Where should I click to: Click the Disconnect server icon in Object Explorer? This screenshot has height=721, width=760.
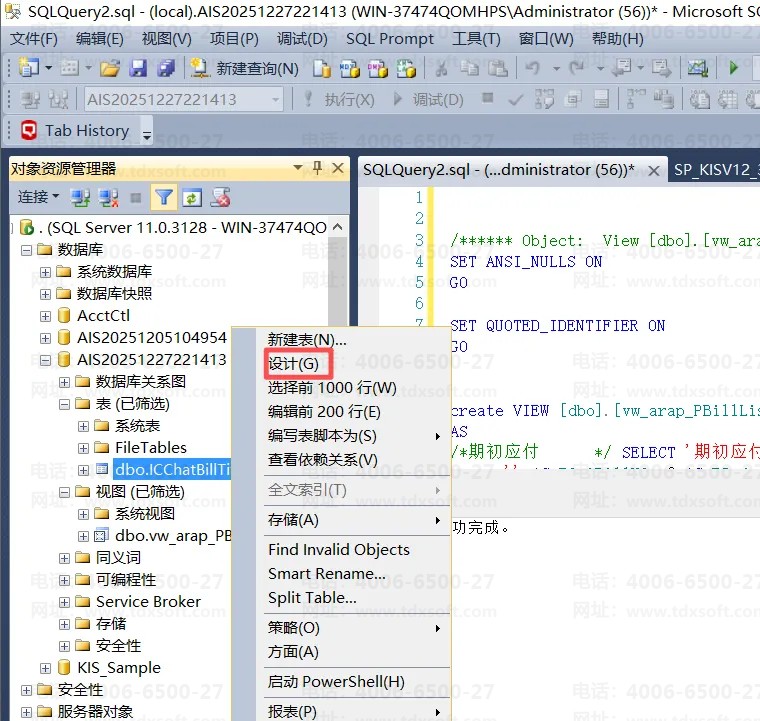click(109, 197)
